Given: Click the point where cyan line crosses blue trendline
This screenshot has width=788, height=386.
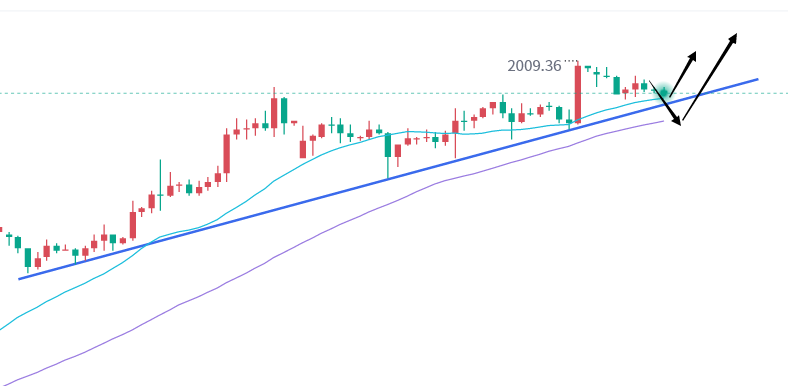Looking at the screenshot, I should point(147,244).
